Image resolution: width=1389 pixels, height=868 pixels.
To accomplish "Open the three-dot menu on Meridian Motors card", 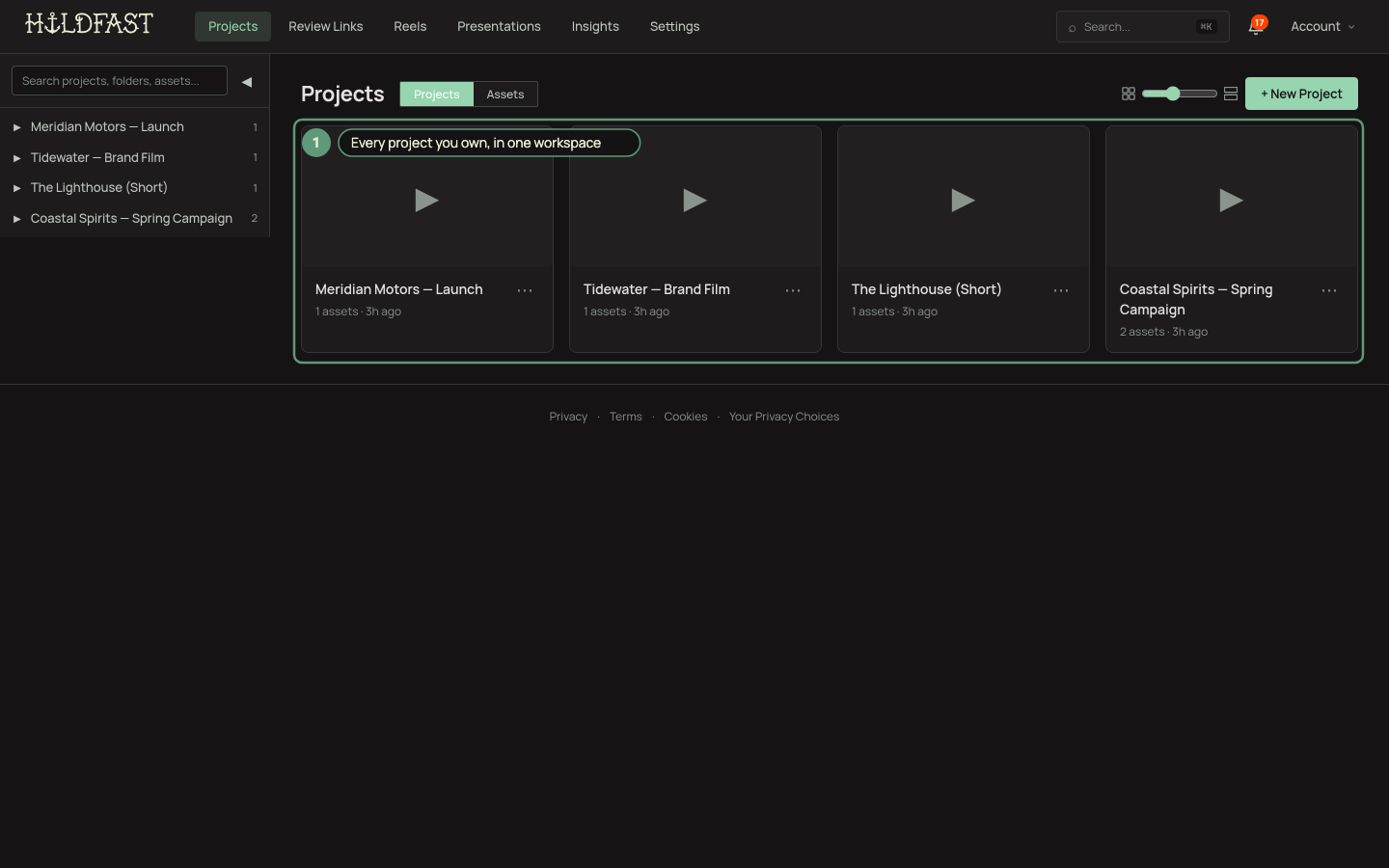I will click(525, 290).
